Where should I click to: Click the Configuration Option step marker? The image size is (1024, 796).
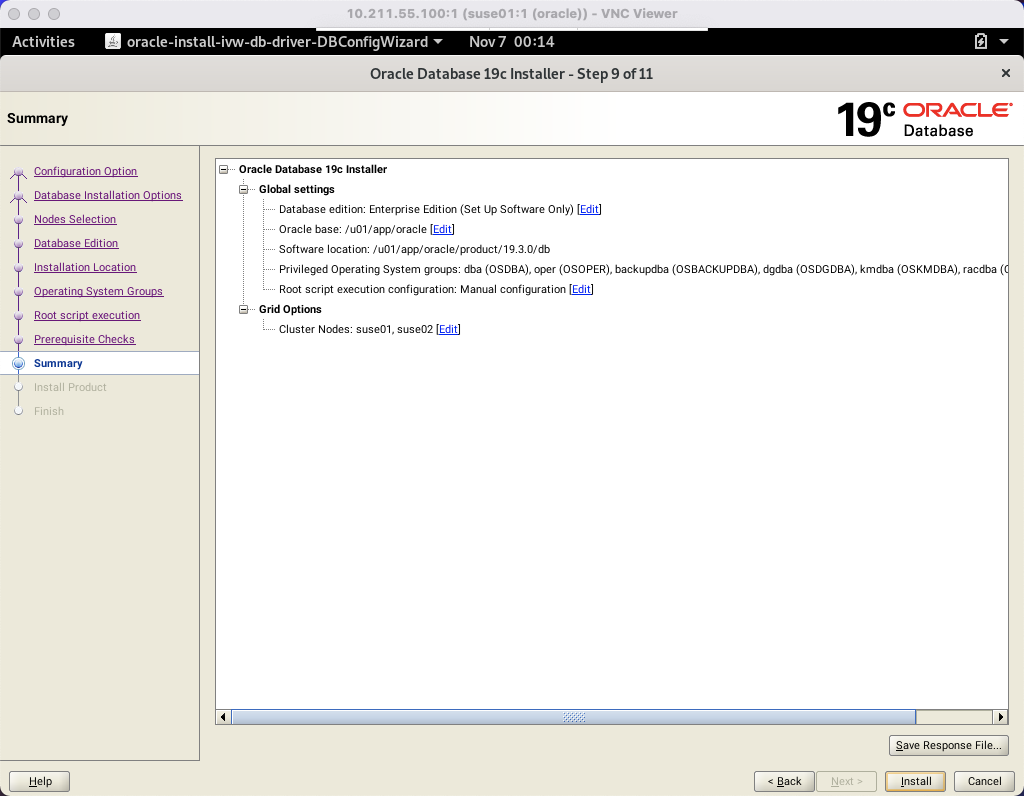click(x=18, y=172)
